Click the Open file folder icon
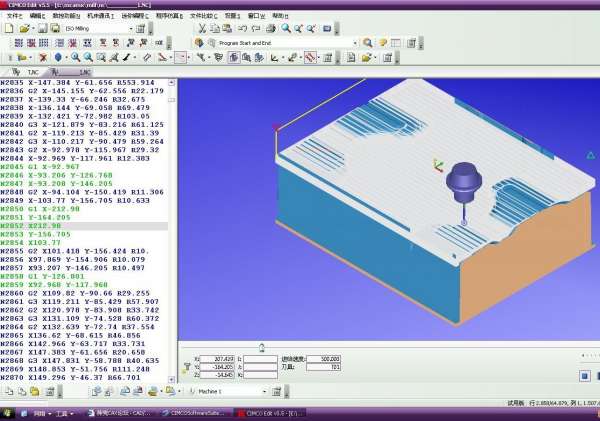 click(24, 28)
